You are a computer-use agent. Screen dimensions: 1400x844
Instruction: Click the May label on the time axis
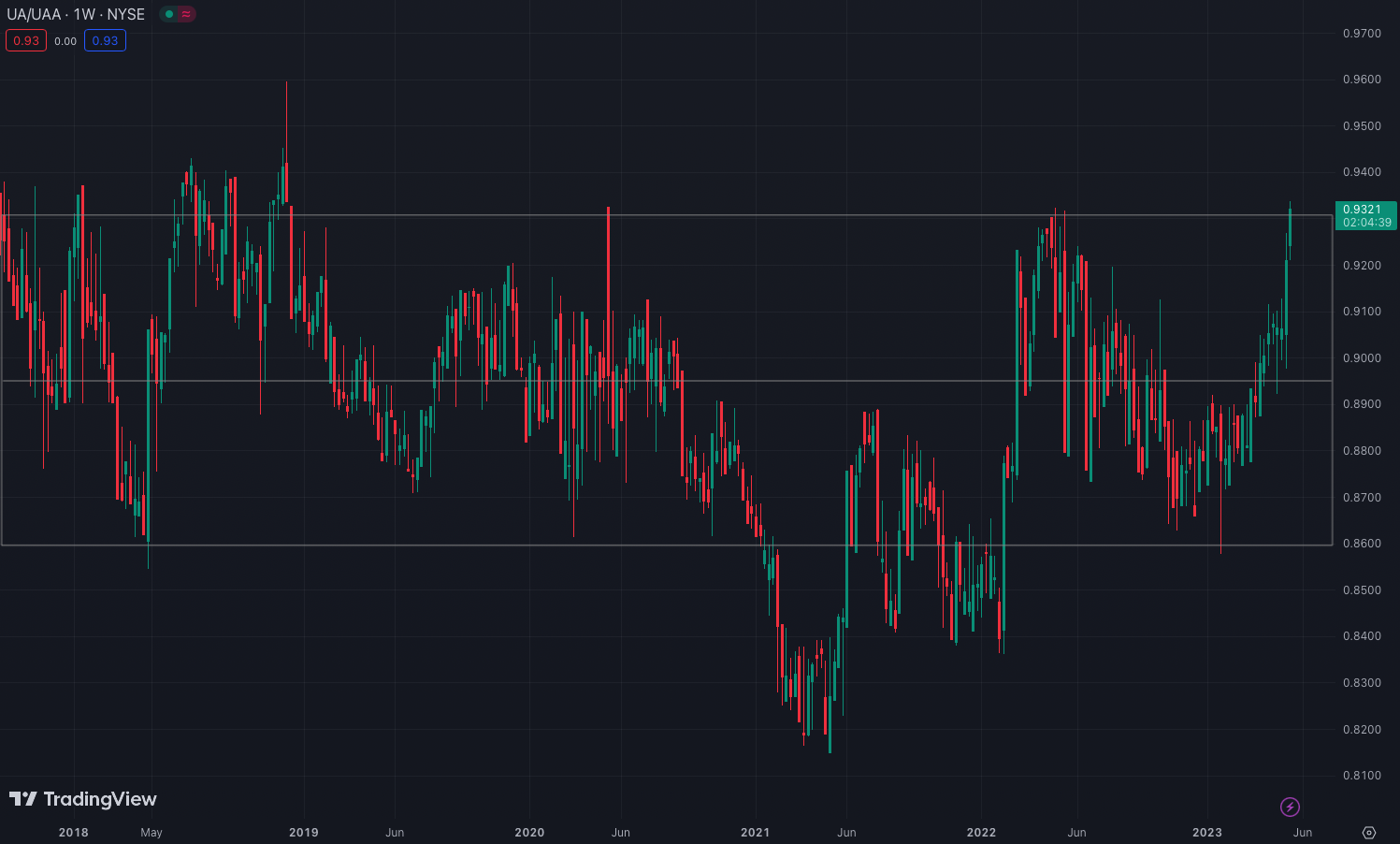click(152, 833)
